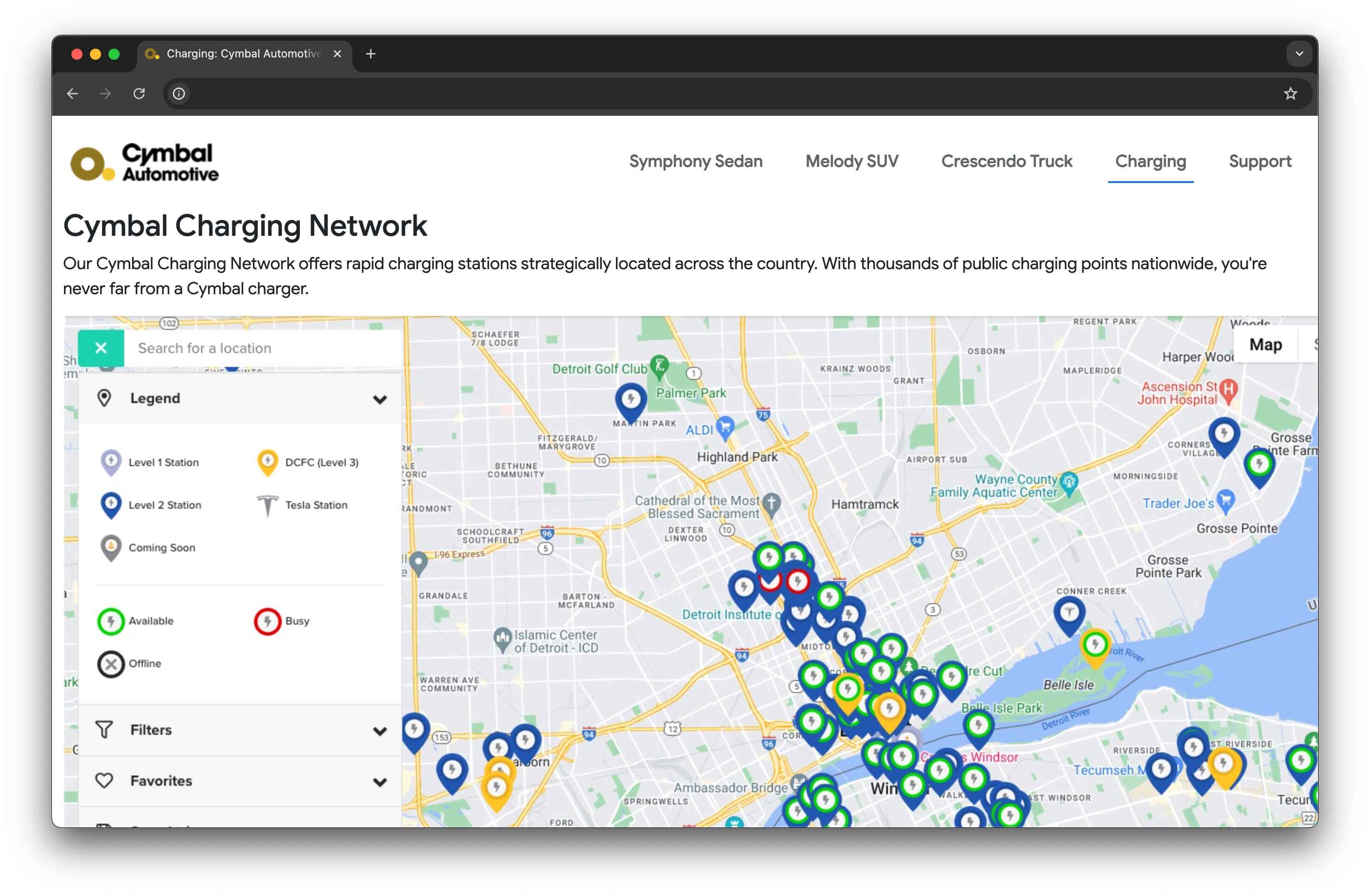This screenshot has height=896, width=1370.
Task: Open the Symphony Sedan page
Action: 695,161
